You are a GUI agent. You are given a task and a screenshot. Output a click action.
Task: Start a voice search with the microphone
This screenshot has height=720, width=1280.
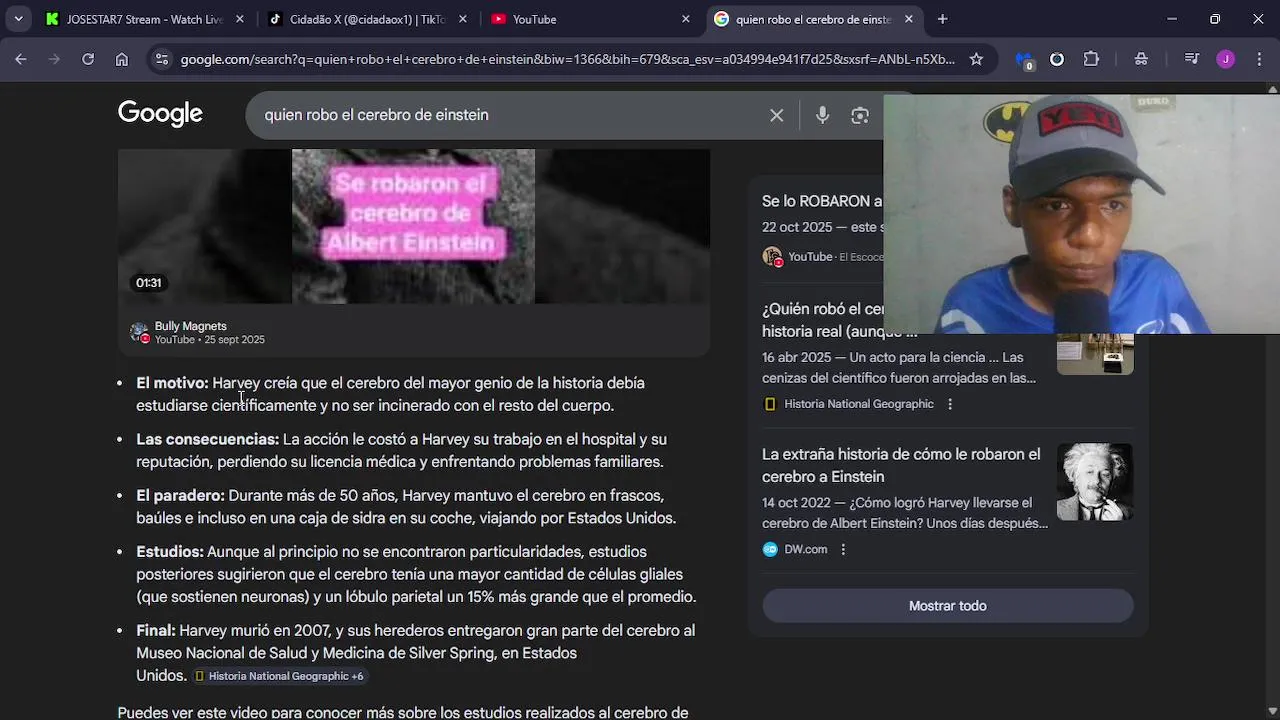pyautogui.click(x=822, y=115)
